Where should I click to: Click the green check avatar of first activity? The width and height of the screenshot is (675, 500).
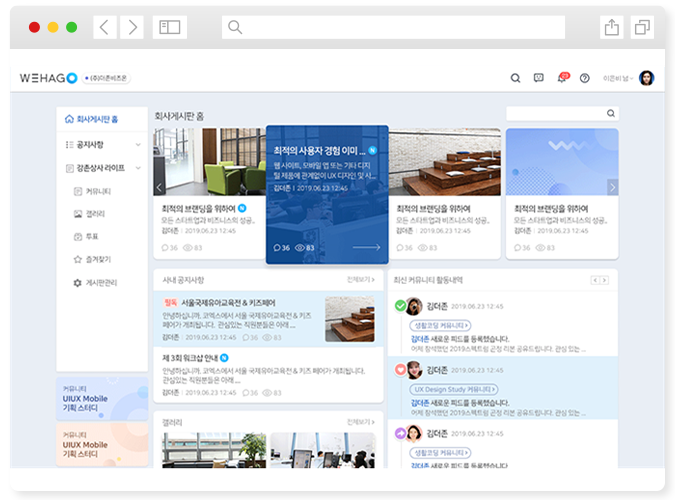coord(409,306)
